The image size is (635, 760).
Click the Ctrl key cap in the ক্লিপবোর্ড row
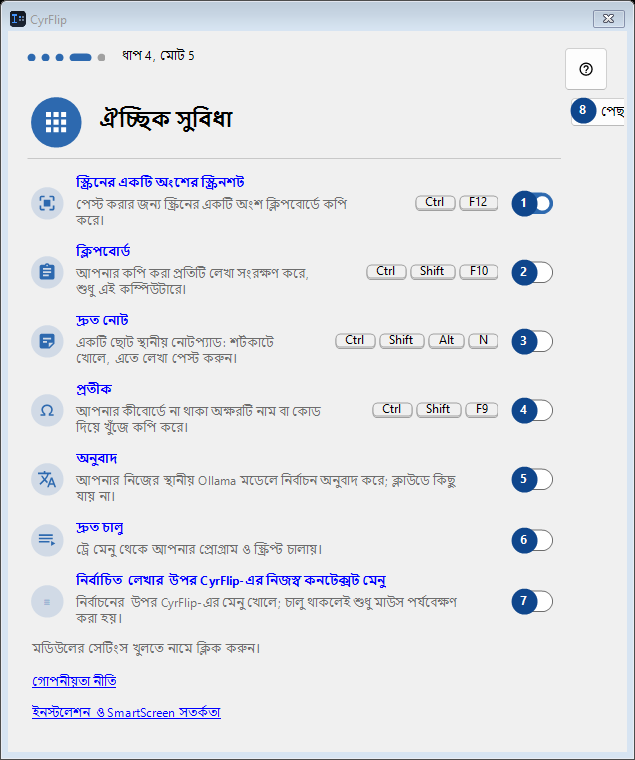[x=386, y=271]
